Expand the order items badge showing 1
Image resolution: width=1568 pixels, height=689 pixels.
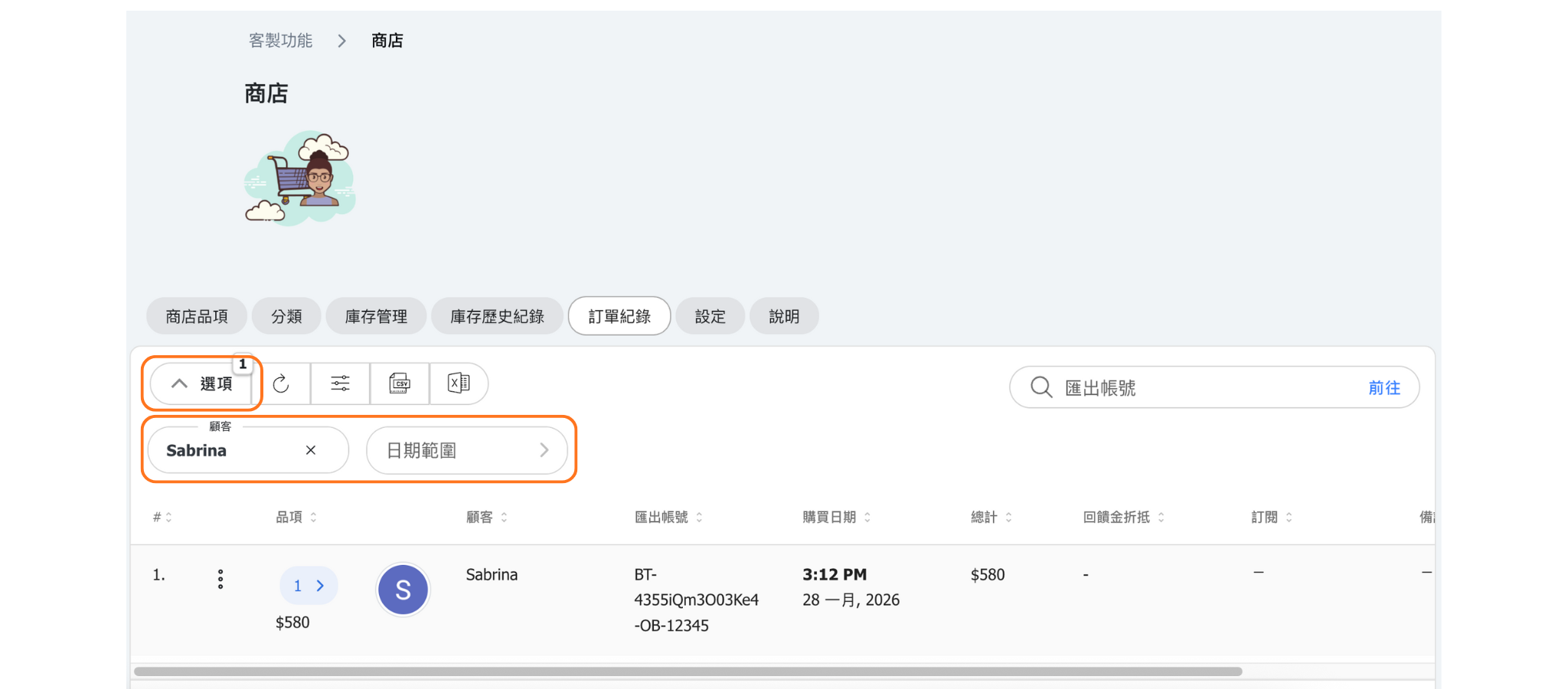tap(308, 586)
